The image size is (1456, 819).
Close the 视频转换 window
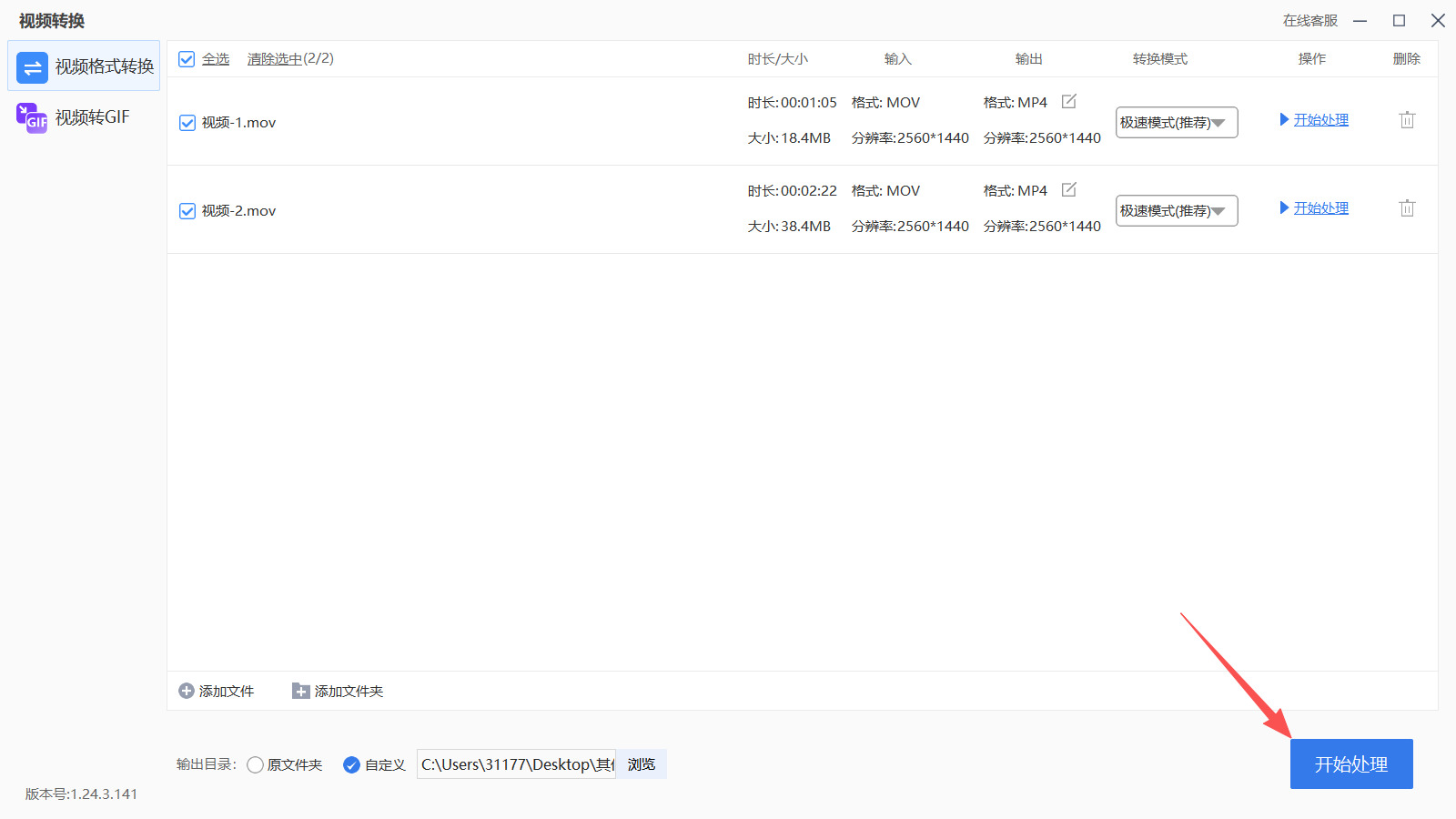pyautogui.click(x=1438, y=21)
